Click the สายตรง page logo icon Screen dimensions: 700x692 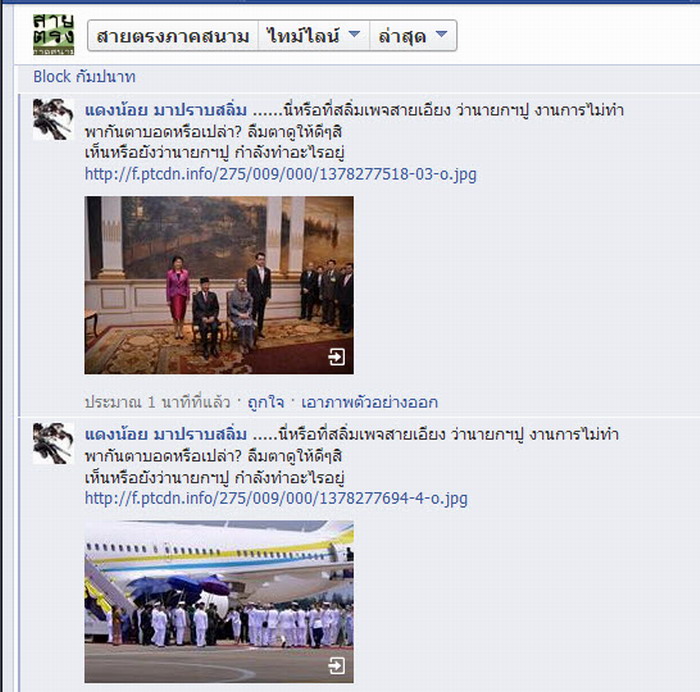click(x=54, y=34)
